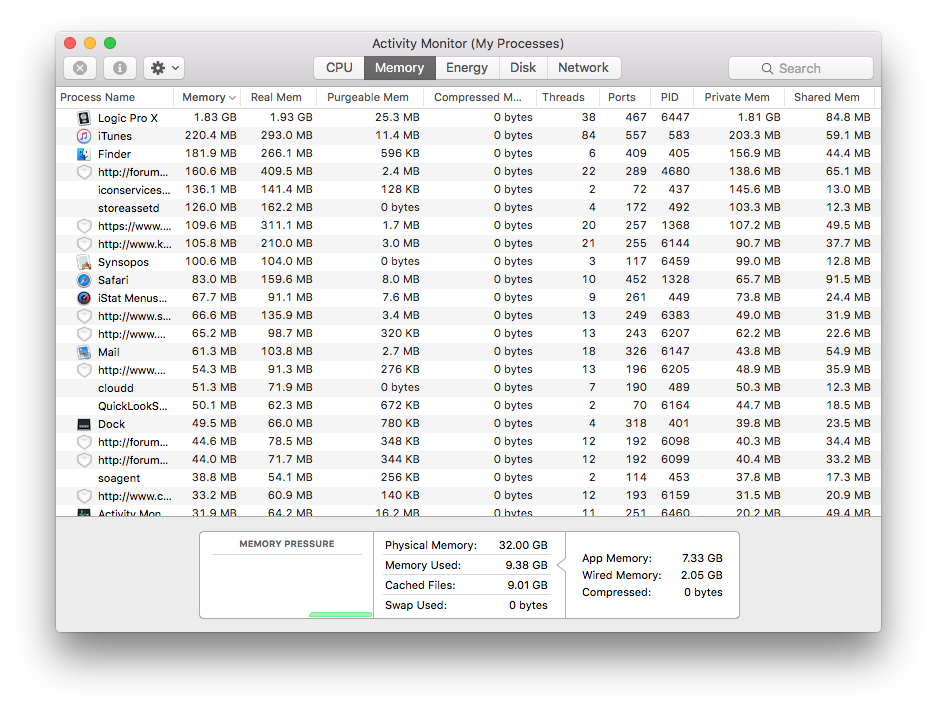Image resolution: width=937 pixels, height=712 pixels.
Task: Click shield icon of 44.6 MB forum process
Action: [x=84, y=442]
